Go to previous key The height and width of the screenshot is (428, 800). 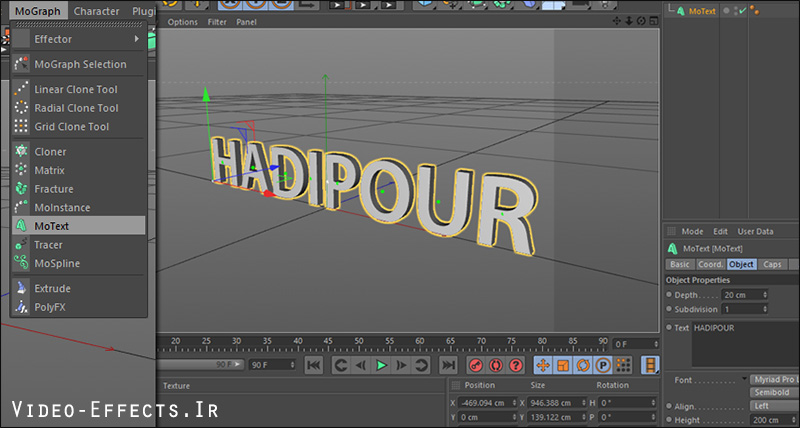point(341,365)
